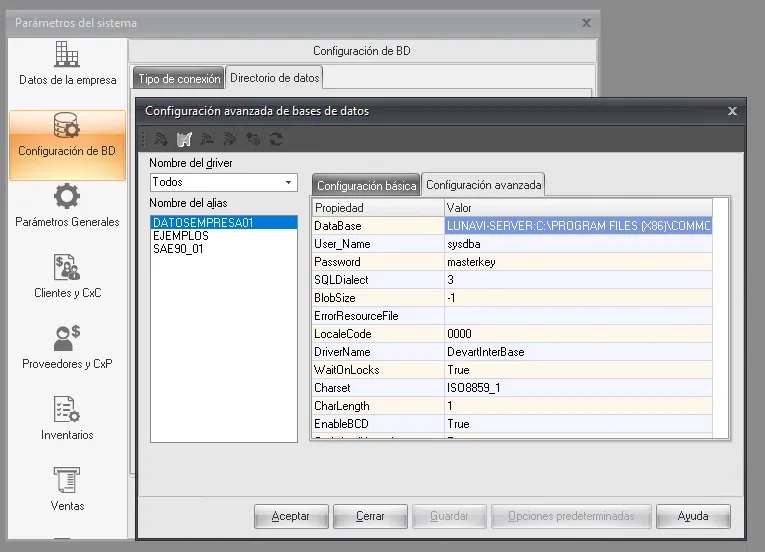The width and height of the screenshot is (765, 552).
Task: Click first toolbar icon with curved signal waves
Action: pos(161,140)
